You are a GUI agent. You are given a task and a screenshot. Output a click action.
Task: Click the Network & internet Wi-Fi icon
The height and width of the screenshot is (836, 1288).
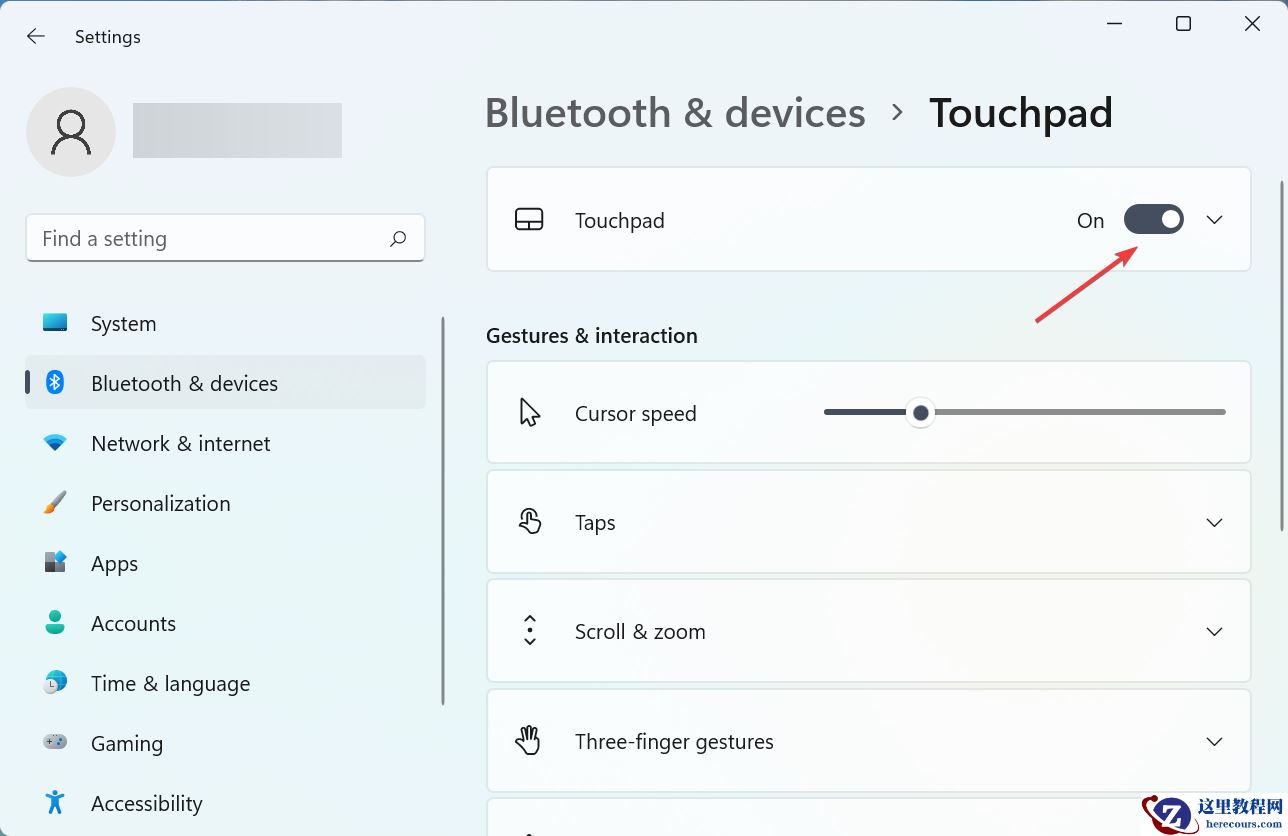(55, 443)
